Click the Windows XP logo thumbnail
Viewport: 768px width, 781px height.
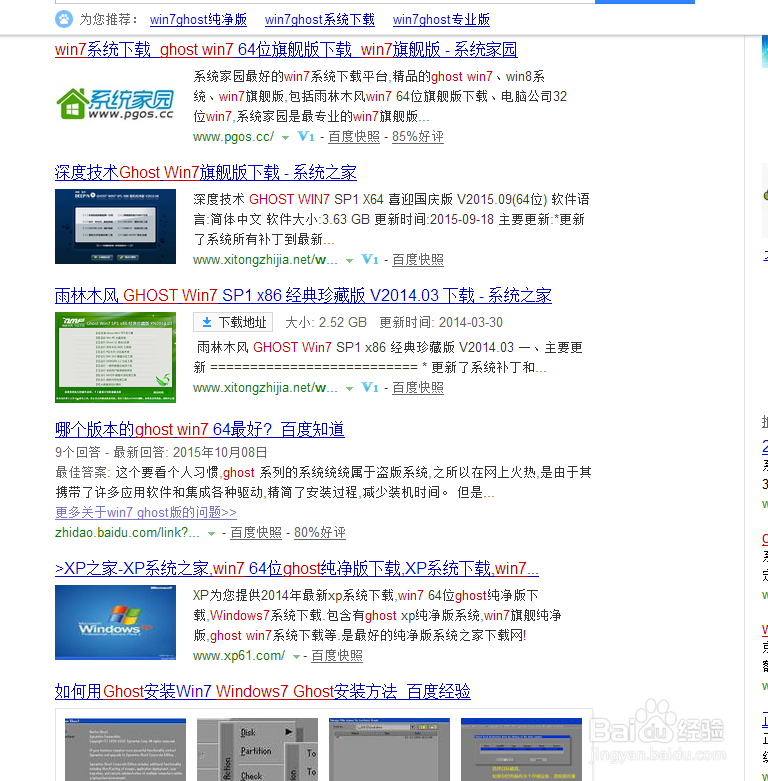click(x=115, y=622)
